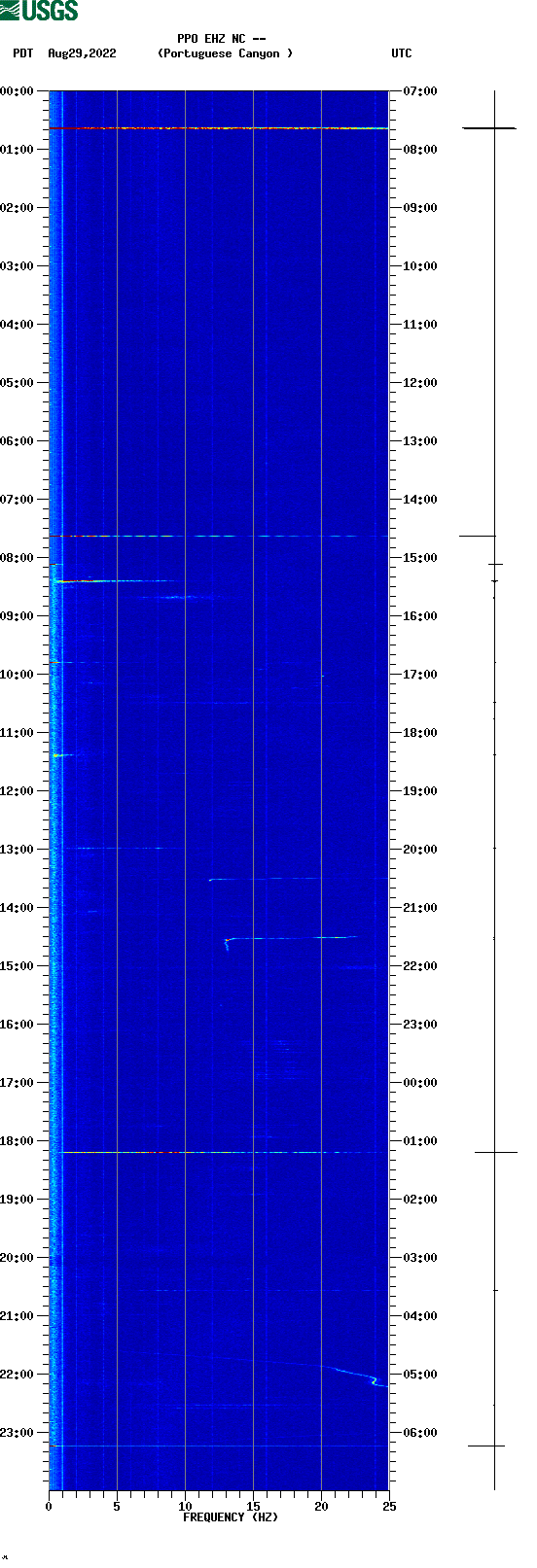Click the frequency axis value '25'
537x1568 pixels.
pyautogui.click(x=389, y=1507)
